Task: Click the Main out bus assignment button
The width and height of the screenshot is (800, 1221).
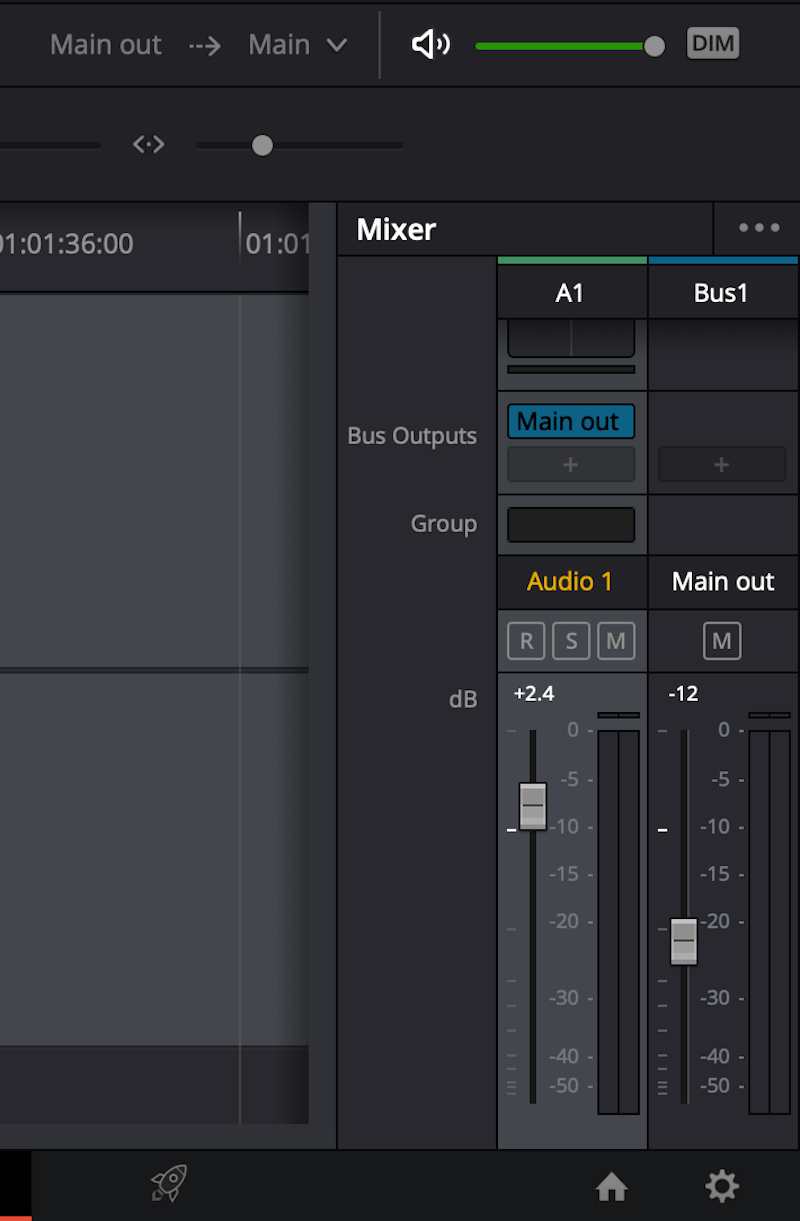Action: coord(570,421)
